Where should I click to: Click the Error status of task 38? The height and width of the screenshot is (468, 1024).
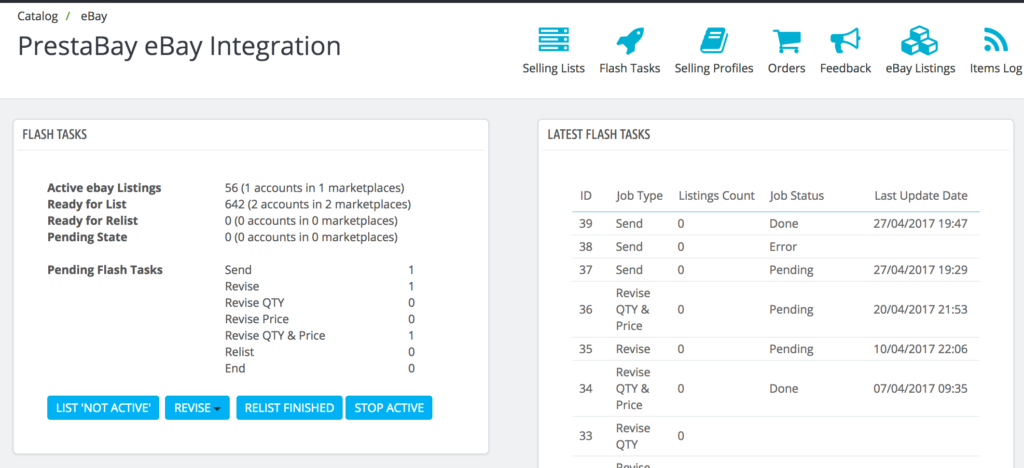pos(783,247)
